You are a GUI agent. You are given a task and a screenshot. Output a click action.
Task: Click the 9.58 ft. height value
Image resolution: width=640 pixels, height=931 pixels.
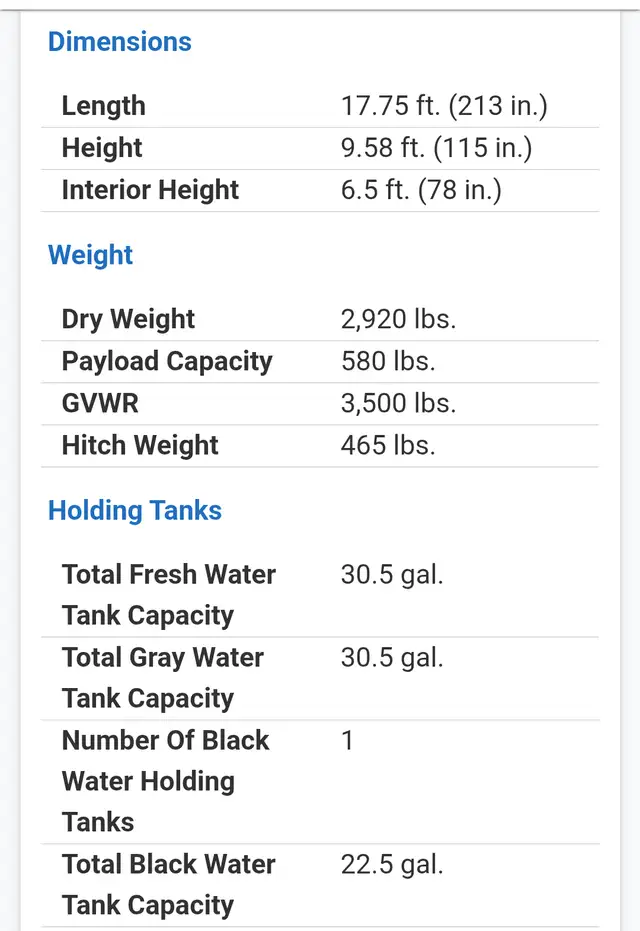pos(436,148)
